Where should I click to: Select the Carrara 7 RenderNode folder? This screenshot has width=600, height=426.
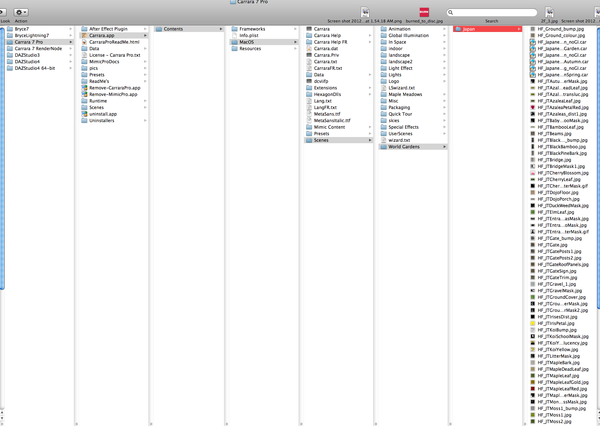[39, 49]
